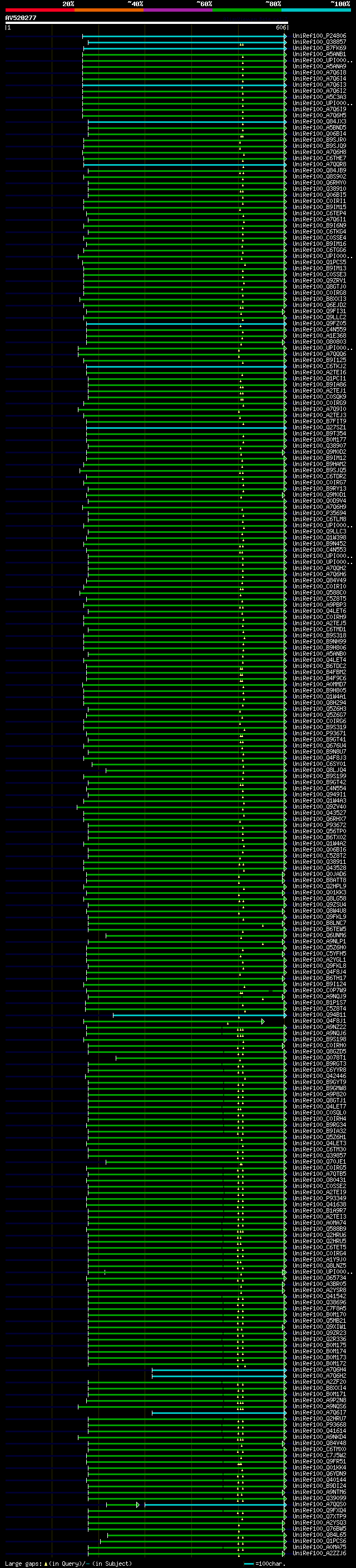Select hit label UniRef100_Q38910
The width and height of the screenshot is (356, 1568).
[x=319, y=189]
